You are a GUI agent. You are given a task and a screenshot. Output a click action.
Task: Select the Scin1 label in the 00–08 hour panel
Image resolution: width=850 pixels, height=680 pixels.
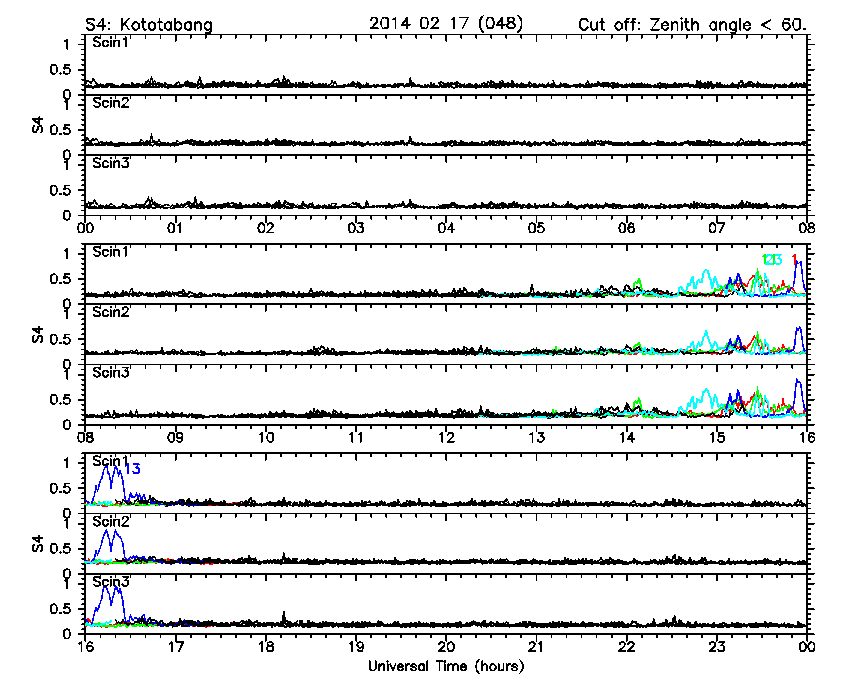[111, 42]
